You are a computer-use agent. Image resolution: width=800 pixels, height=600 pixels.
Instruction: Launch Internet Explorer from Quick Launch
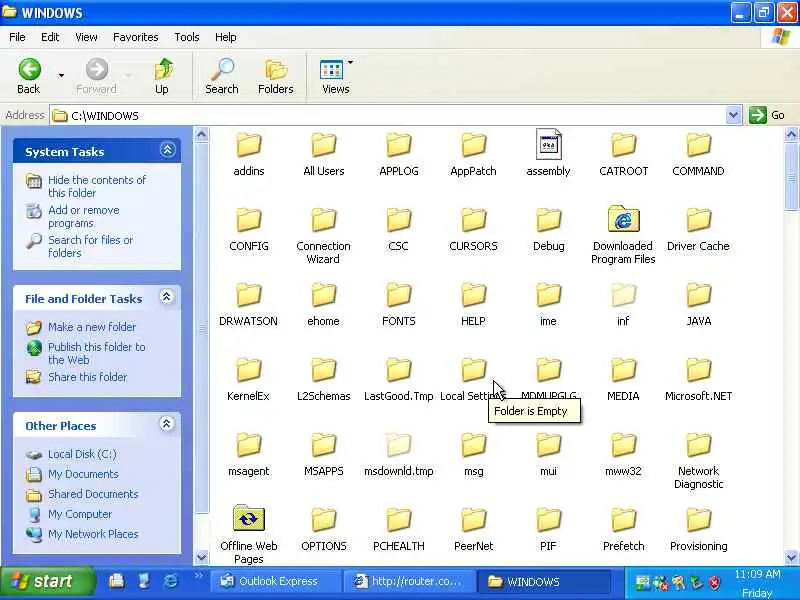pyautogui.click(x=170, y=581)
